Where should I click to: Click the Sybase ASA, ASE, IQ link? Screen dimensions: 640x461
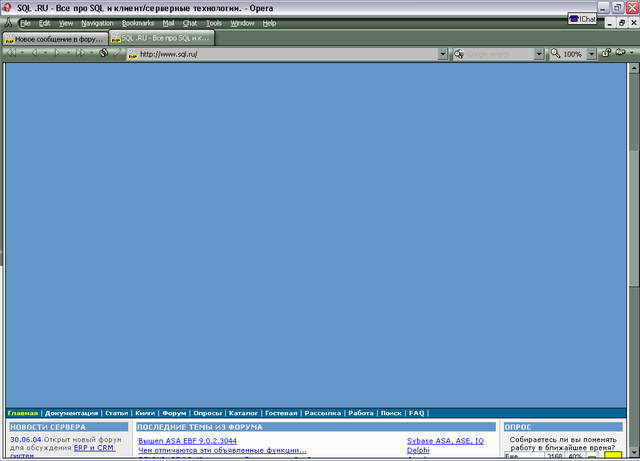point(445,440)
